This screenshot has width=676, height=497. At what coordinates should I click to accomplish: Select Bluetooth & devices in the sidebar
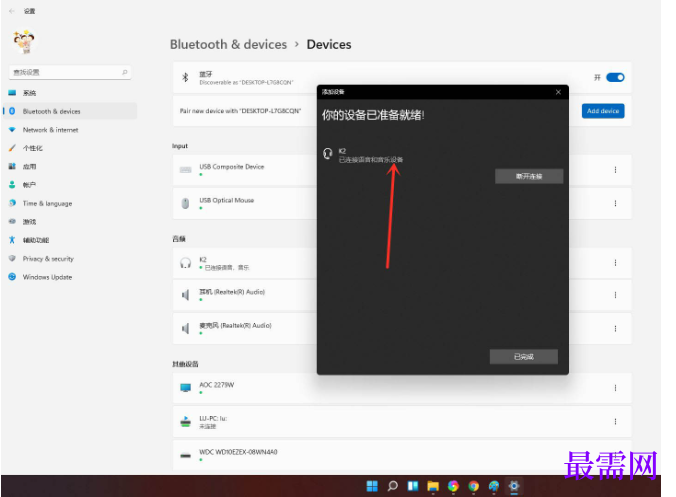70,111
